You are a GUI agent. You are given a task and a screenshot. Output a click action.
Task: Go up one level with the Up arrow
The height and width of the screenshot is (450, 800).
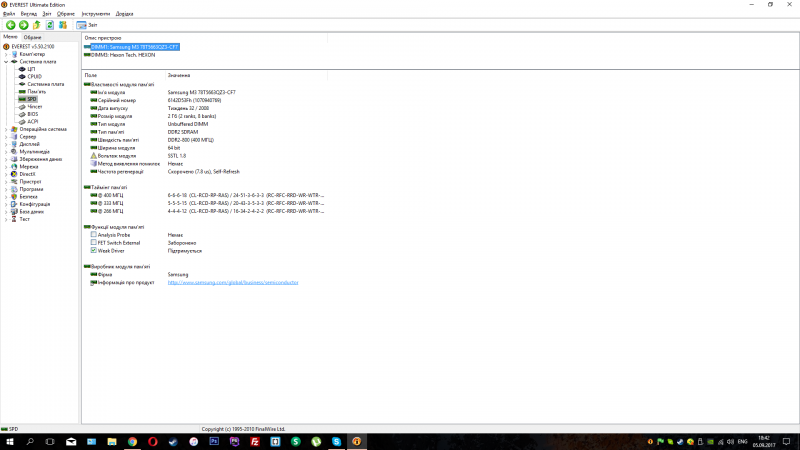click(x=37, y=25)
